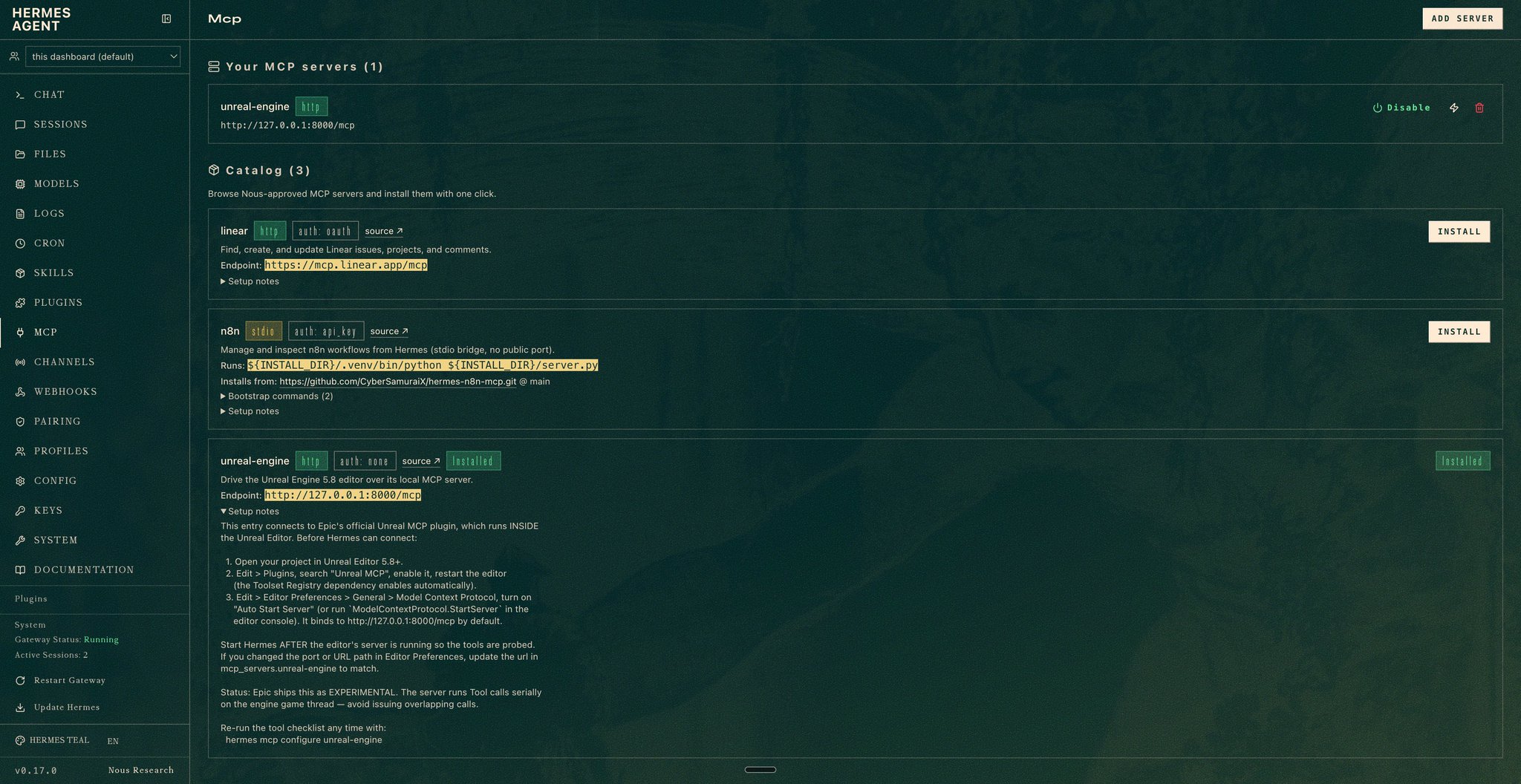
Task: Delete the unreal-engine server via trash icon
Action: (x=1479, y=108)
